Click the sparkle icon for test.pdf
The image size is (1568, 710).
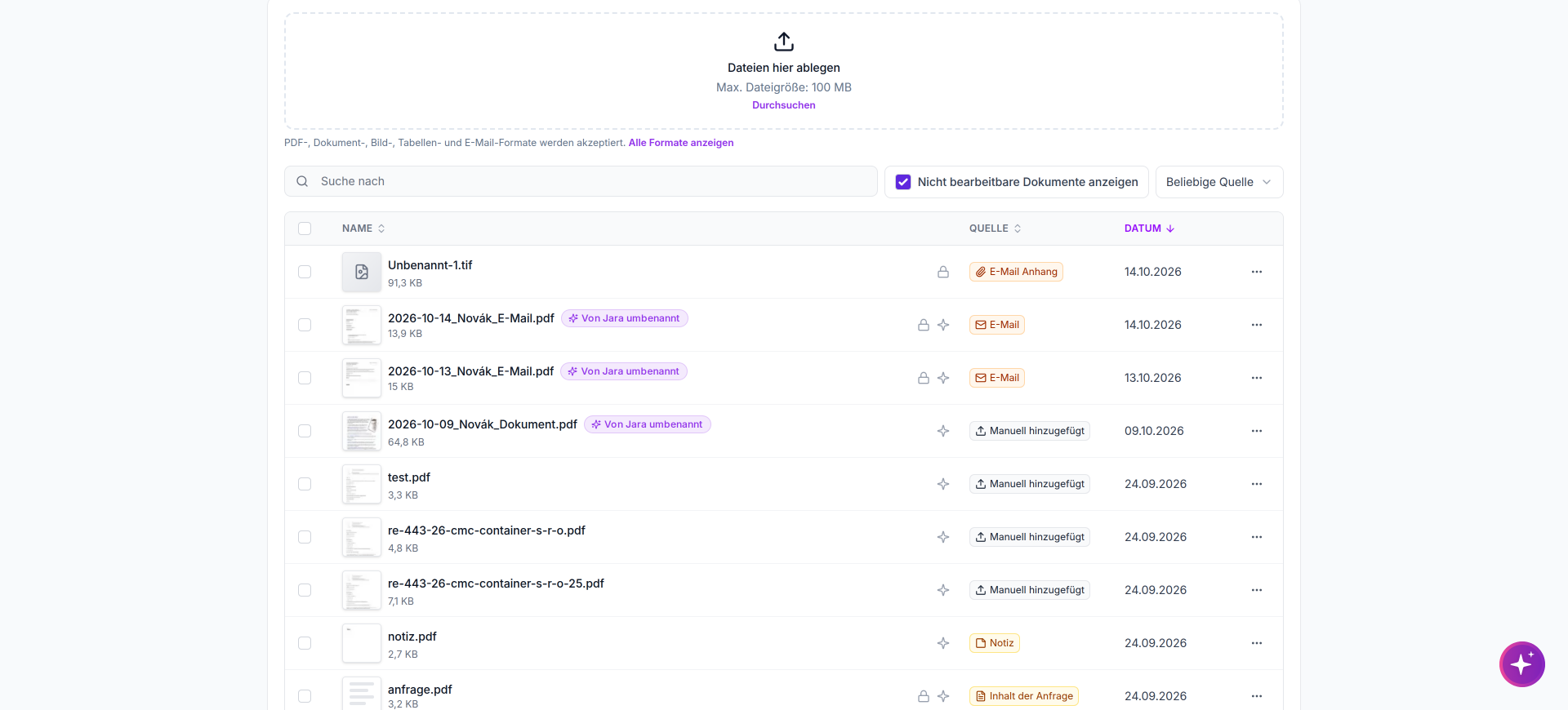tap(943, 484)
